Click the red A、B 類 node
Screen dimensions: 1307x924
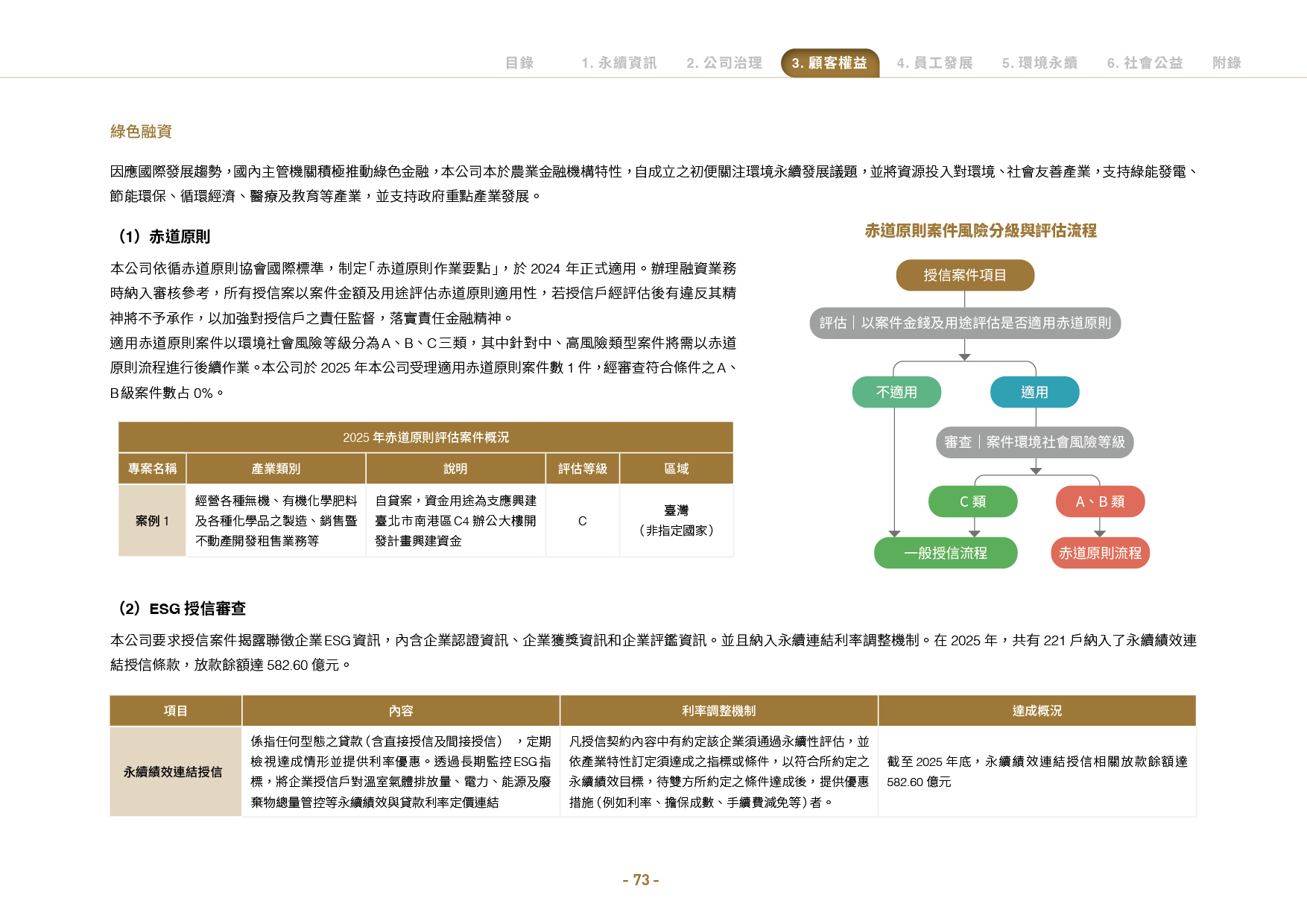click(x=1100, y=501)
